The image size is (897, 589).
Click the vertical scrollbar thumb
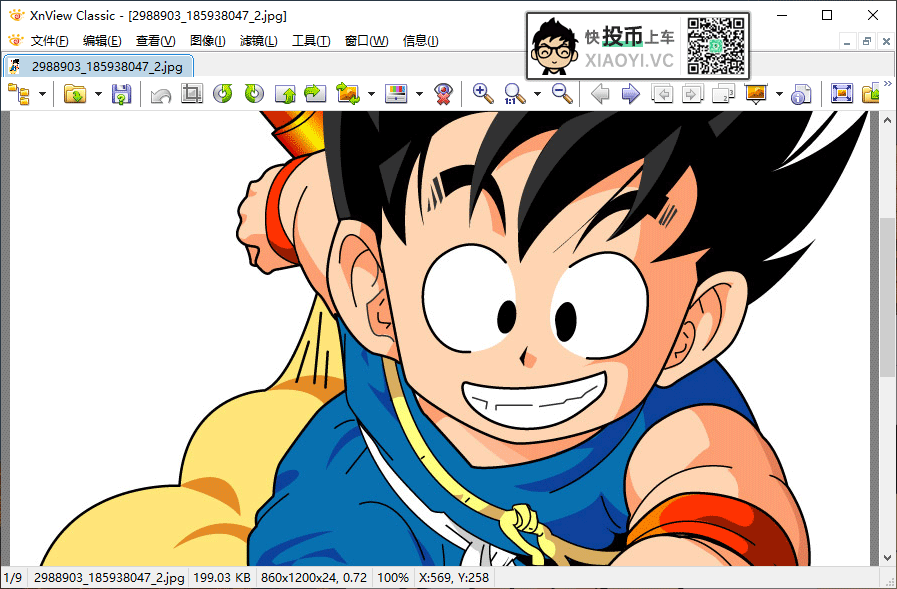point(886,295)
